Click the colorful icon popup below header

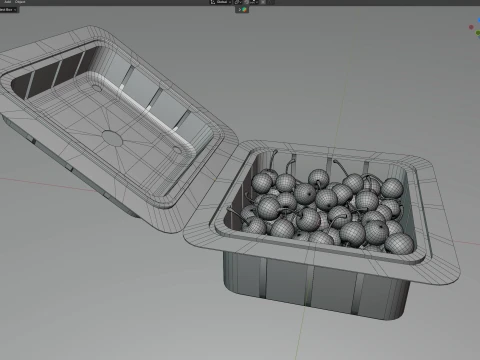(242, 10)
